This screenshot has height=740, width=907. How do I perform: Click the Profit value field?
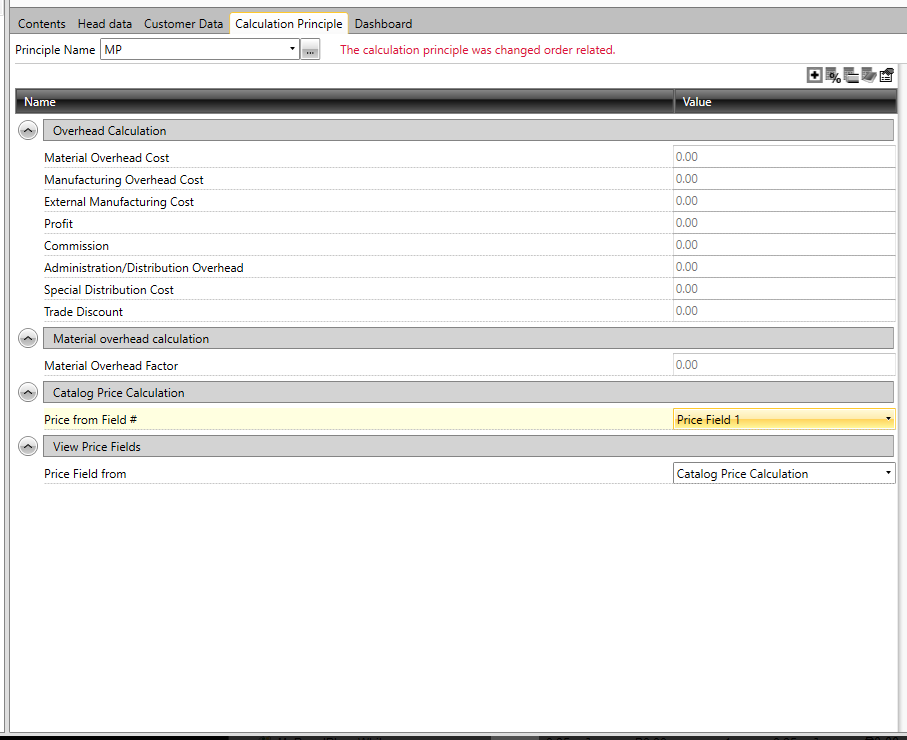pos(784,223)
